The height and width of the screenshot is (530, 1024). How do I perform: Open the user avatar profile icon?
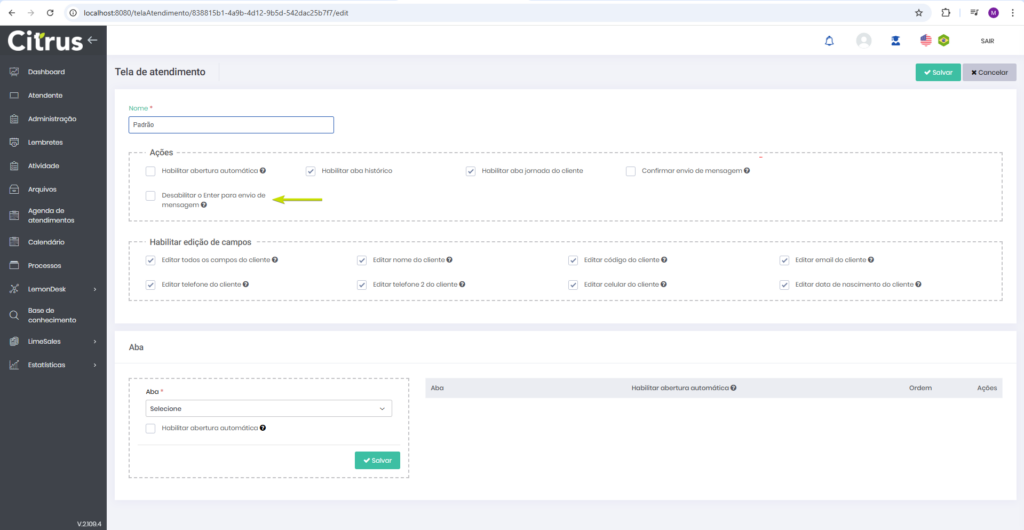tap(863, 41)
